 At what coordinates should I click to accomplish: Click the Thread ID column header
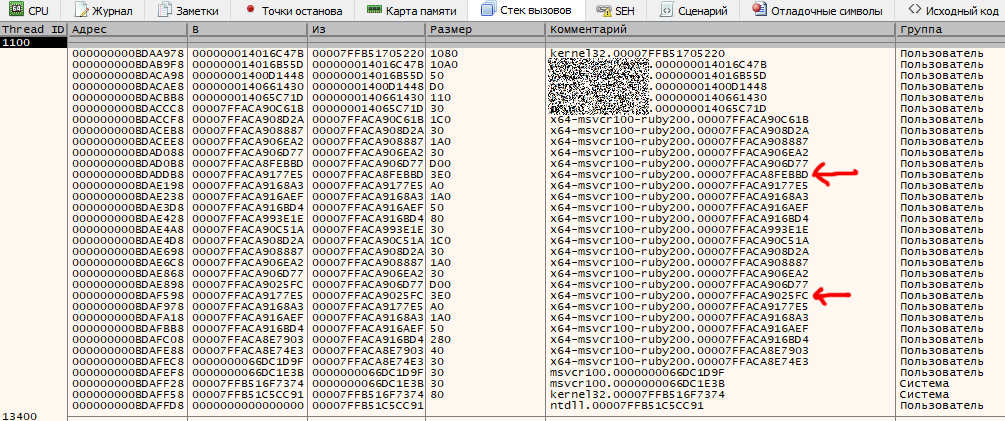pyautogui.click(x=33, y=30)
